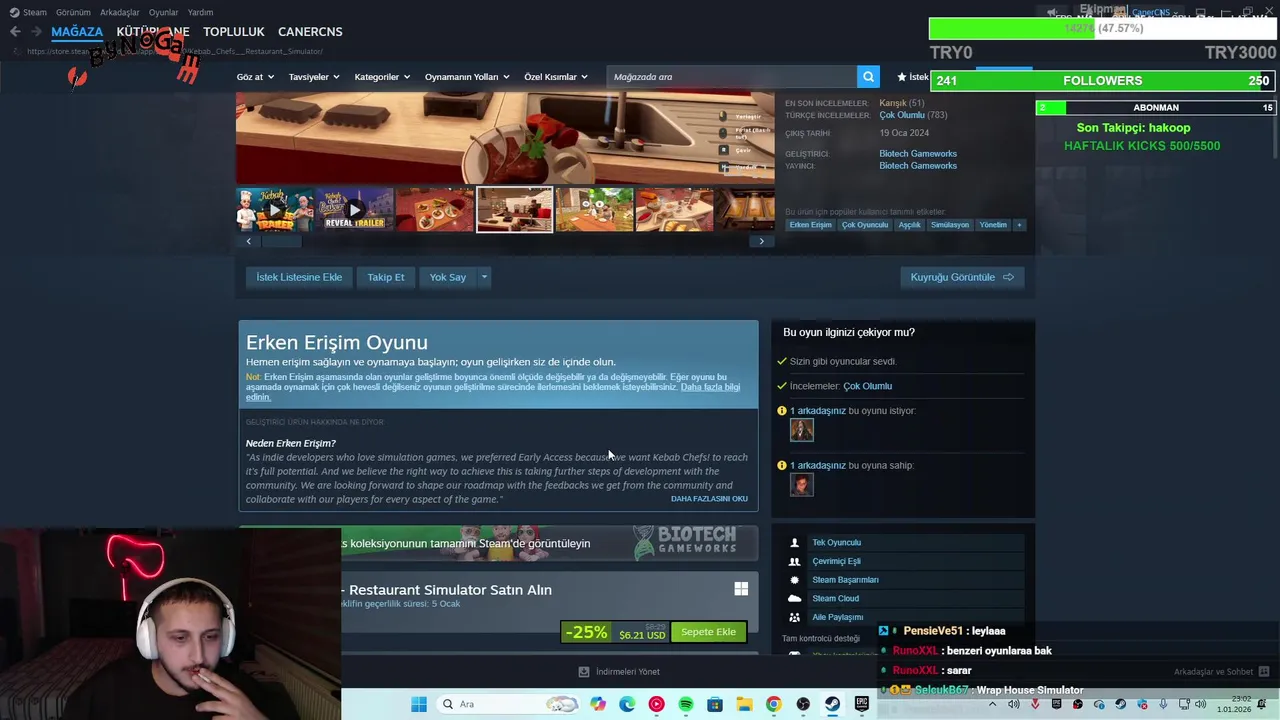Click the Tek Oyunculu single-player icon
The image size is (1280, 720).
(x=794, y=543)
